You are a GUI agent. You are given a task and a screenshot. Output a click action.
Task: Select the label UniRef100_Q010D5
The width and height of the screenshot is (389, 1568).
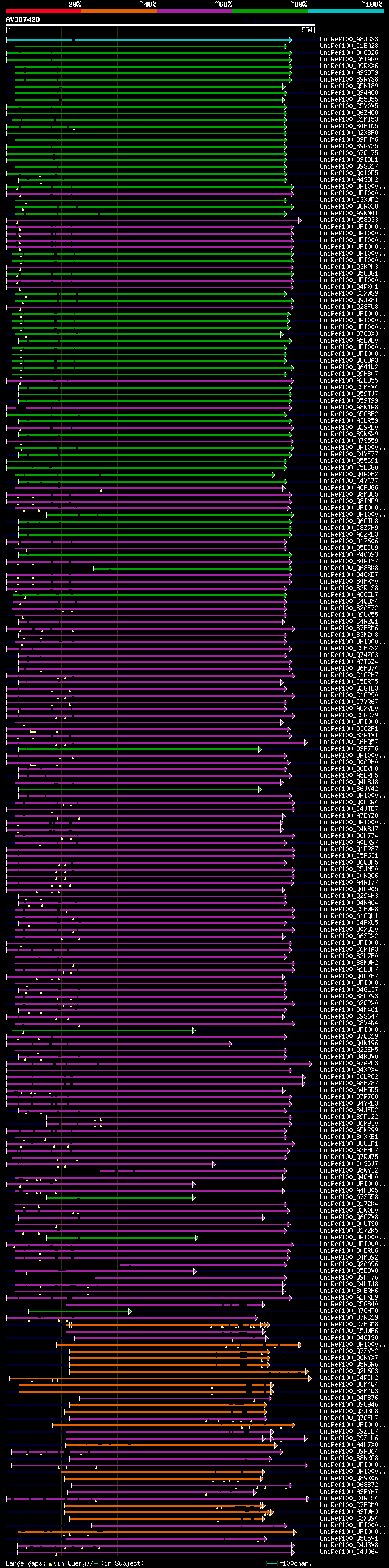[x=349, y=173]
